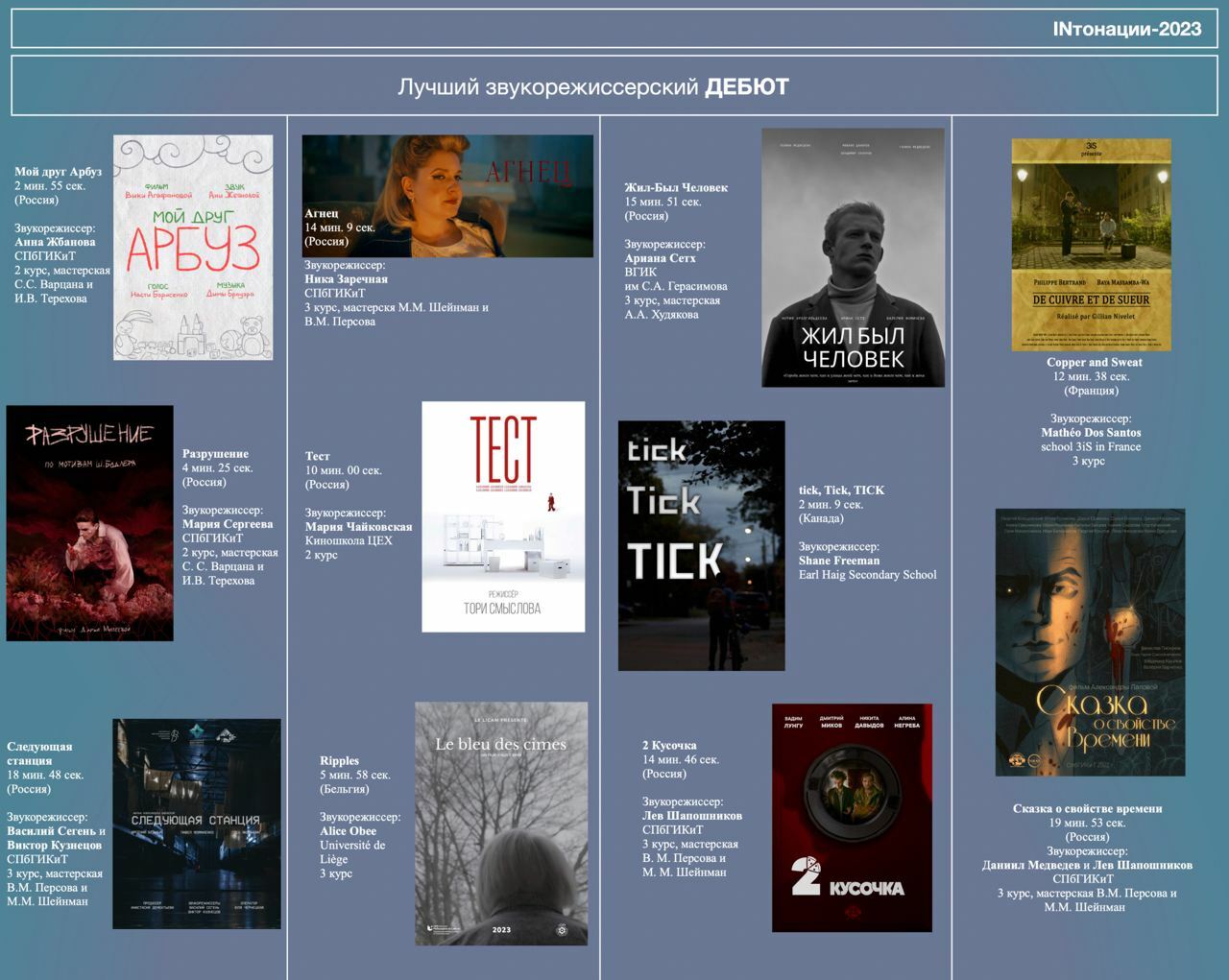Click 'school 3iS in France' text
This screenshot has height=980, width=1229.
click(x=1091, y=446)
